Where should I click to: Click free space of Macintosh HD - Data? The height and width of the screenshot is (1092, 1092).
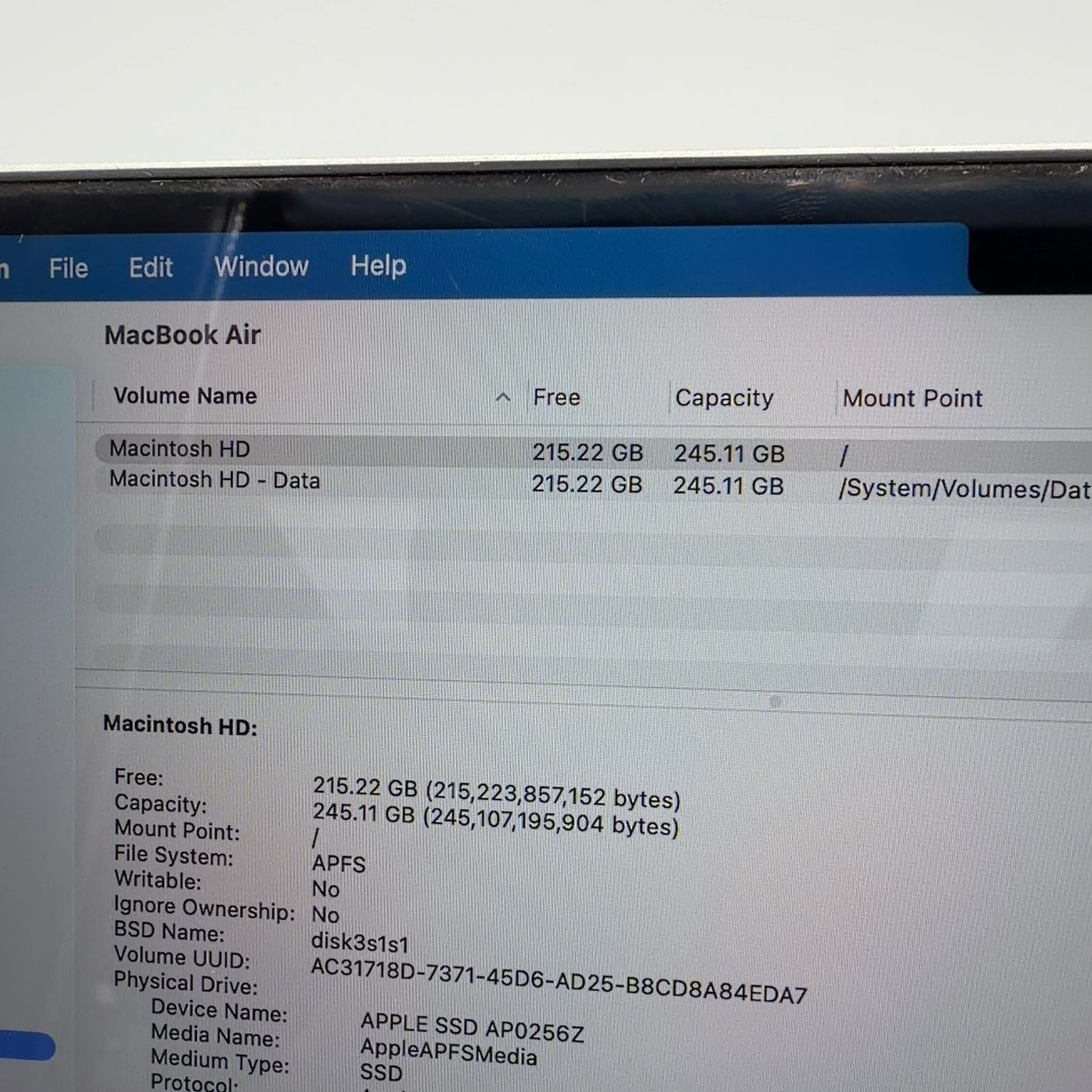click(x=586, y=484)
